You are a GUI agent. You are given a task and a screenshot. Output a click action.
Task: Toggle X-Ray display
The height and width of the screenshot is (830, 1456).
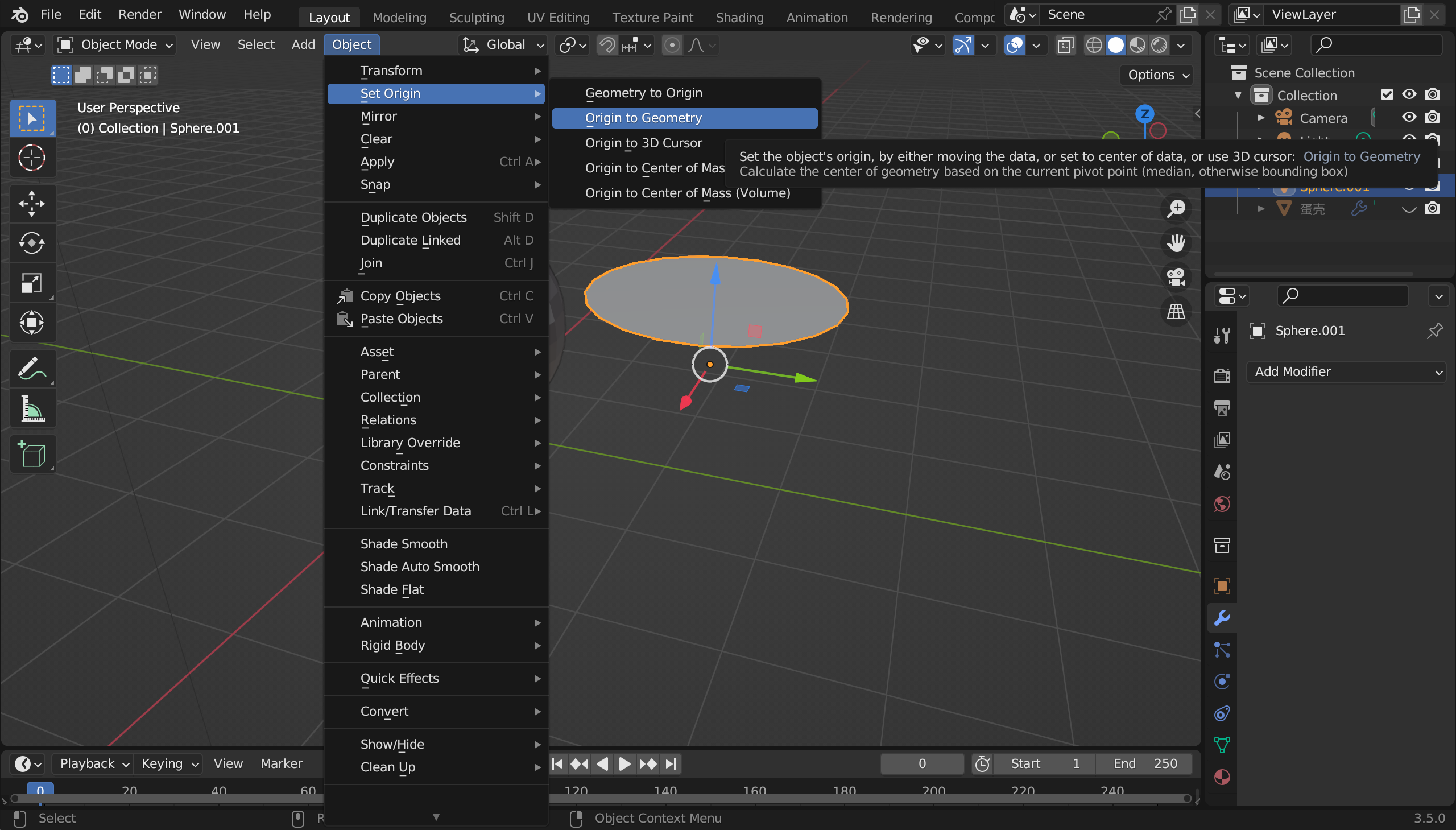click(x=1065, y=44)
